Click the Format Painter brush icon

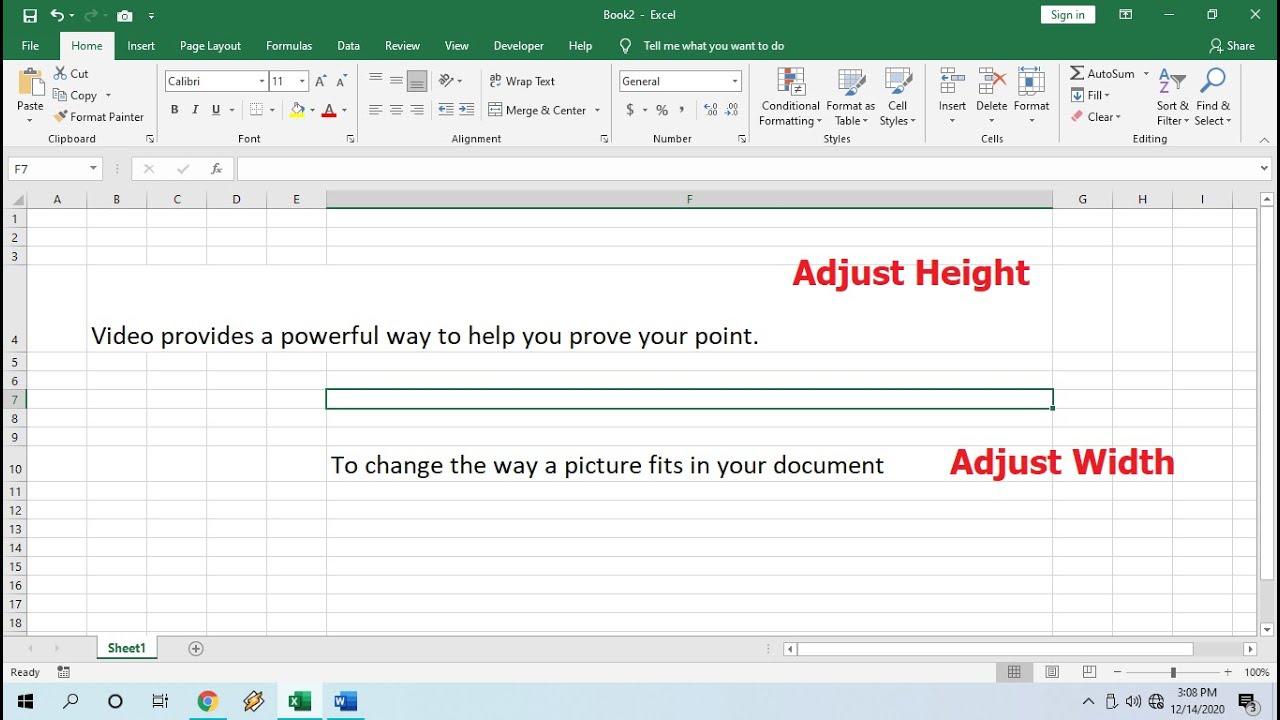(x=61, y=117)
